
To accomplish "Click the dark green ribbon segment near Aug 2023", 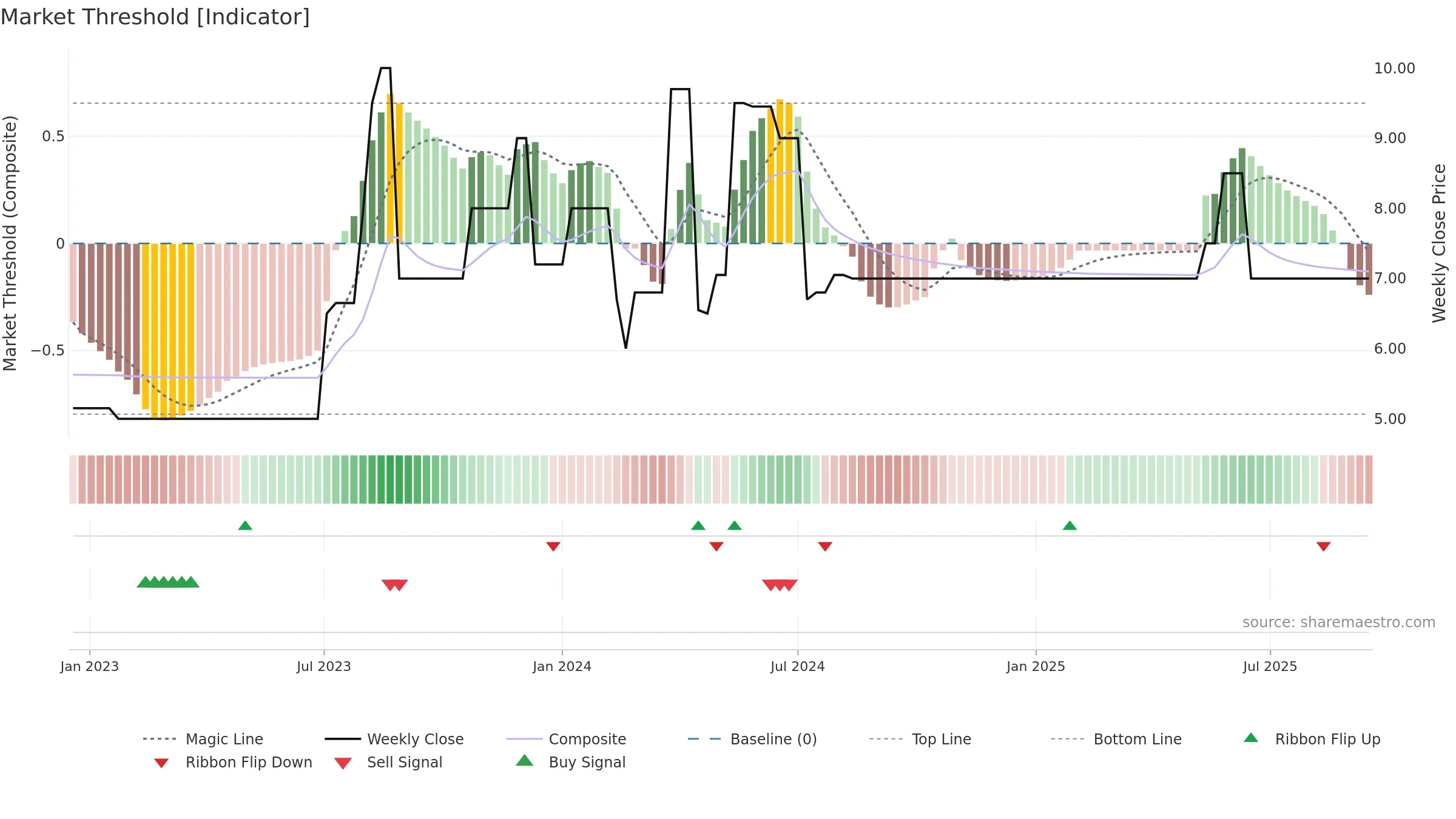I will pos(390,479).
